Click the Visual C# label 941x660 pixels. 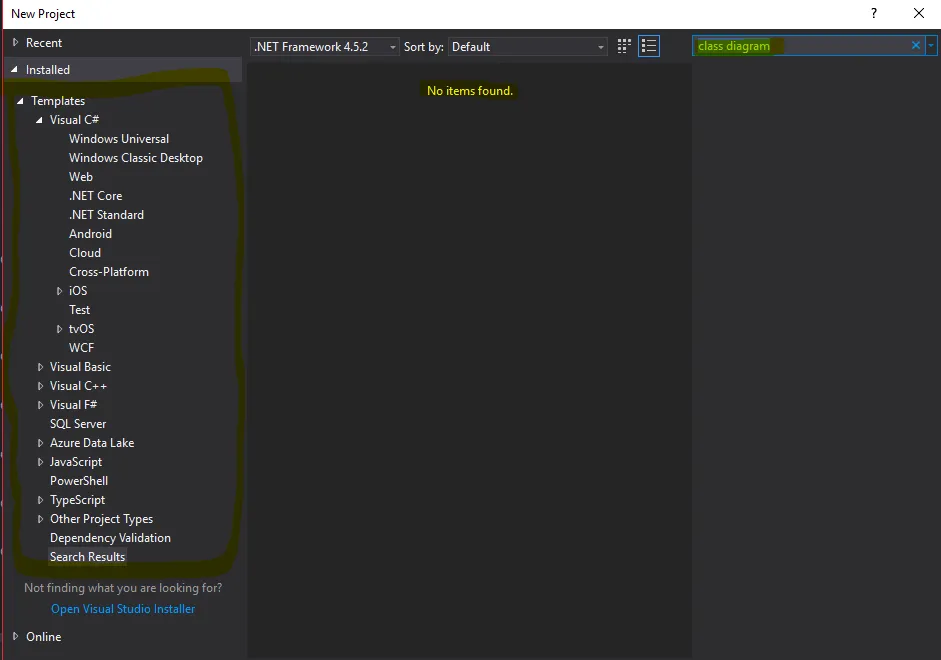pos(74,120)
